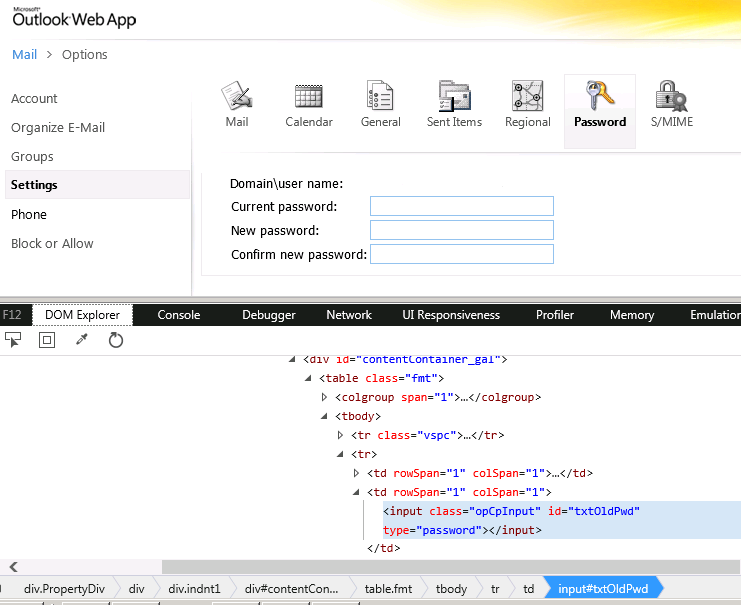The image size is (741, 605).
Task: Click tr in the breadcrumb bar
Action: [495, 589]
